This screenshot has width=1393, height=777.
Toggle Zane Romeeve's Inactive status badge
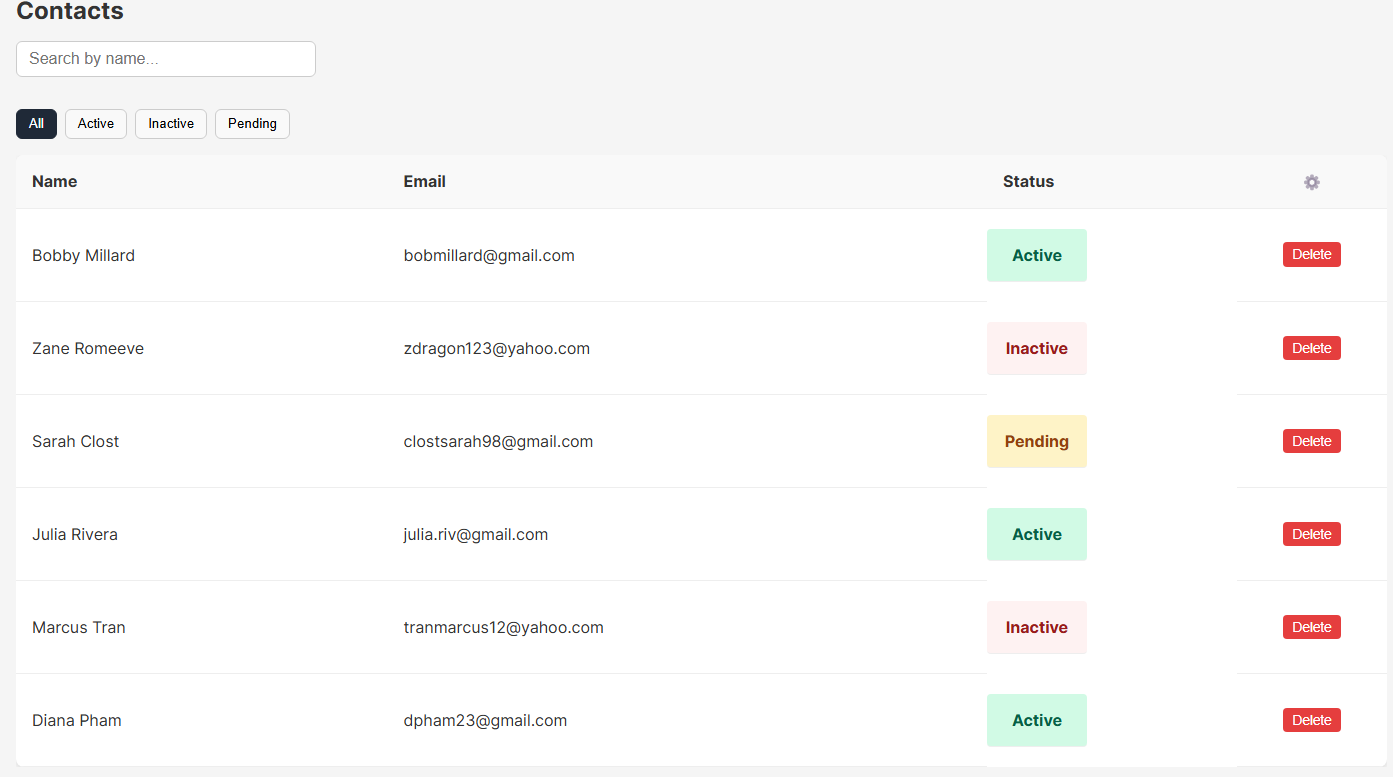[1036, 349]
